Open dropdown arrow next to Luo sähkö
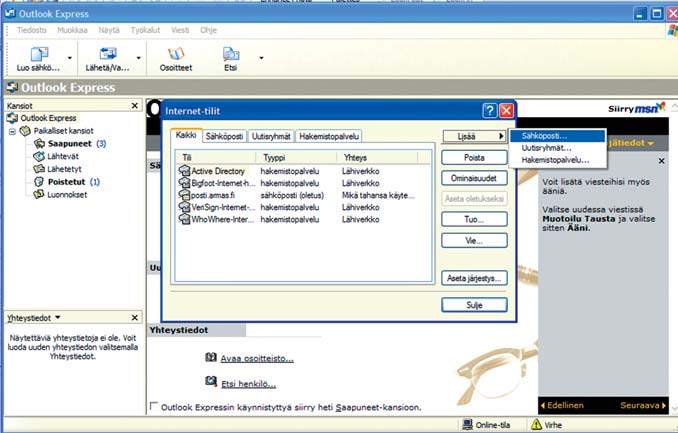 tap(69, 58)
